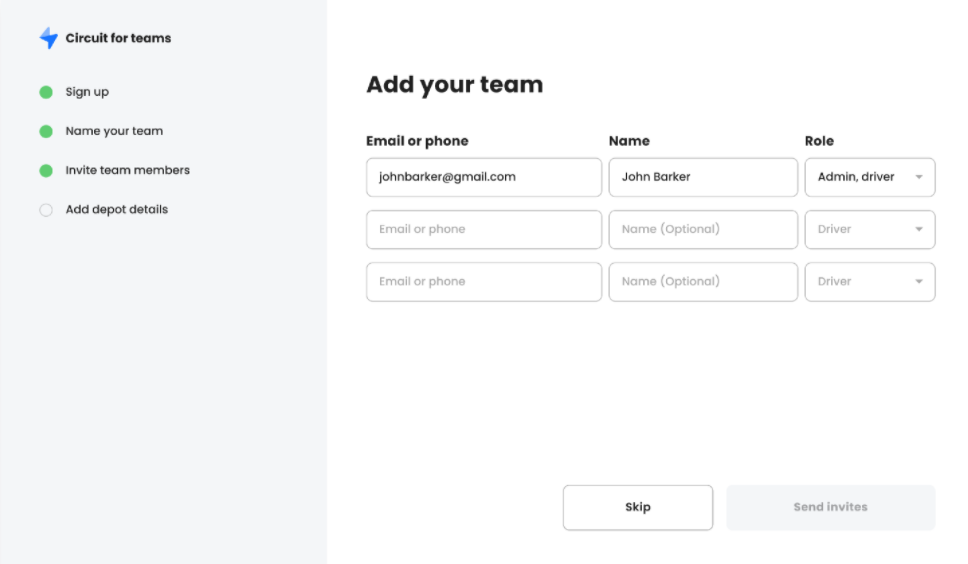This screenshot has height=564, width=968.
Task: Open the Invite team members step
Action: (128, 170)
